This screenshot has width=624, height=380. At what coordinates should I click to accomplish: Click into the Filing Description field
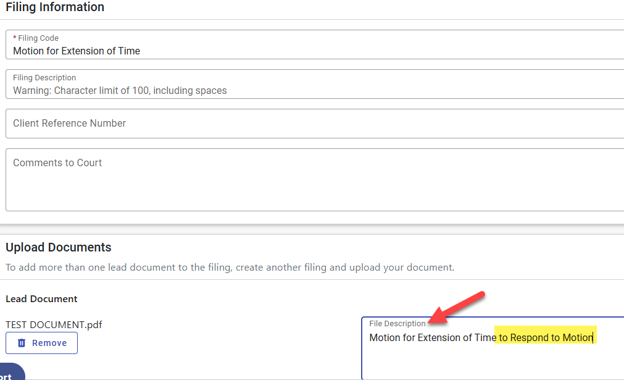click(x=314, y=84)
